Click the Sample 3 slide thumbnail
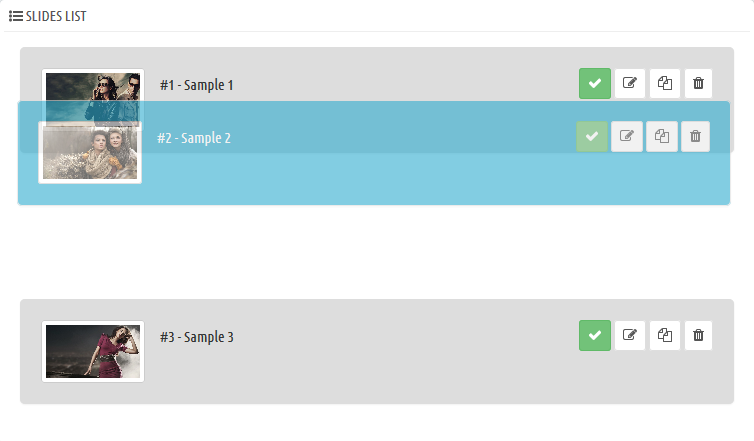The height and width of the screenshot is (441, 754). 93,351
